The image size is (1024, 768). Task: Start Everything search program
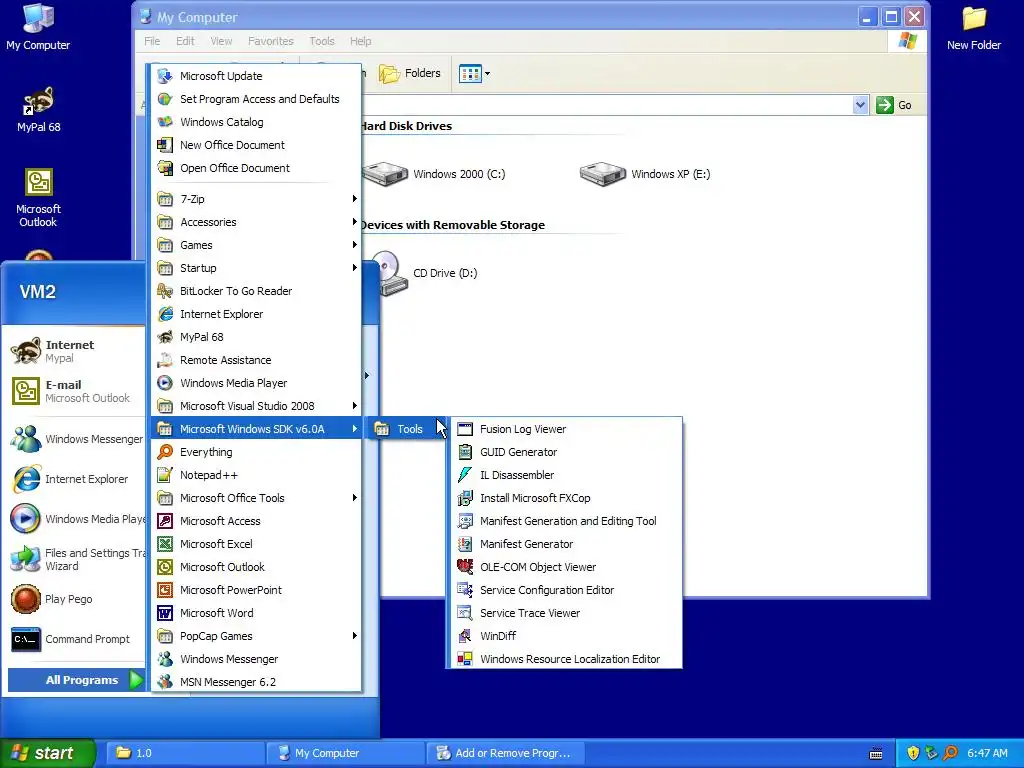(256, 452)
